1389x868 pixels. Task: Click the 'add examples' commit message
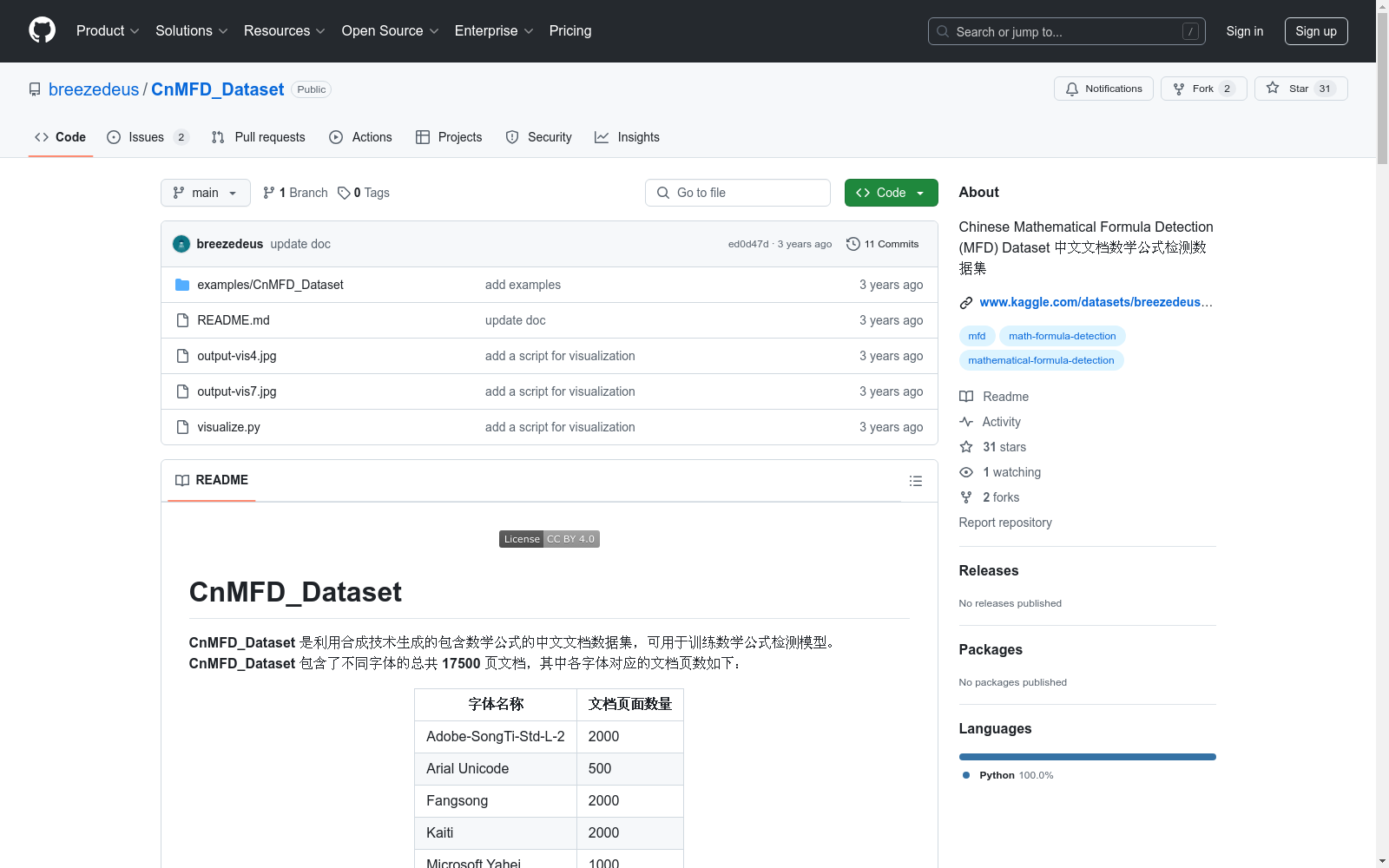[x=523, y=285]
